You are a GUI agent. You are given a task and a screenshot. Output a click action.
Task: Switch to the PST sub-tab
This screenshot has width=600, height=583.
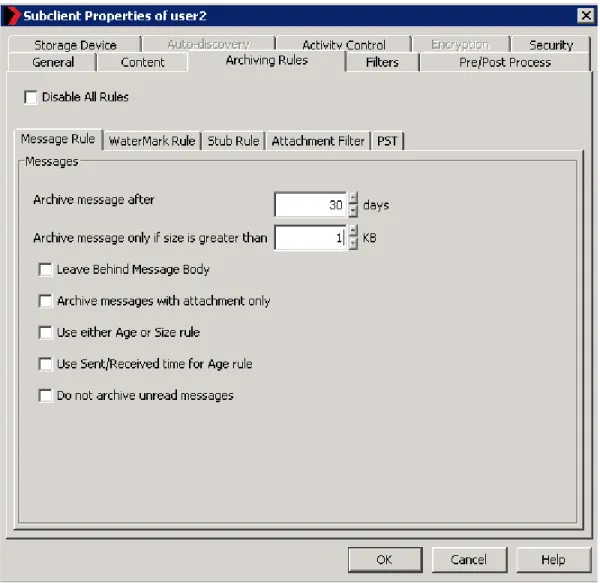click(x=387, y=141)
